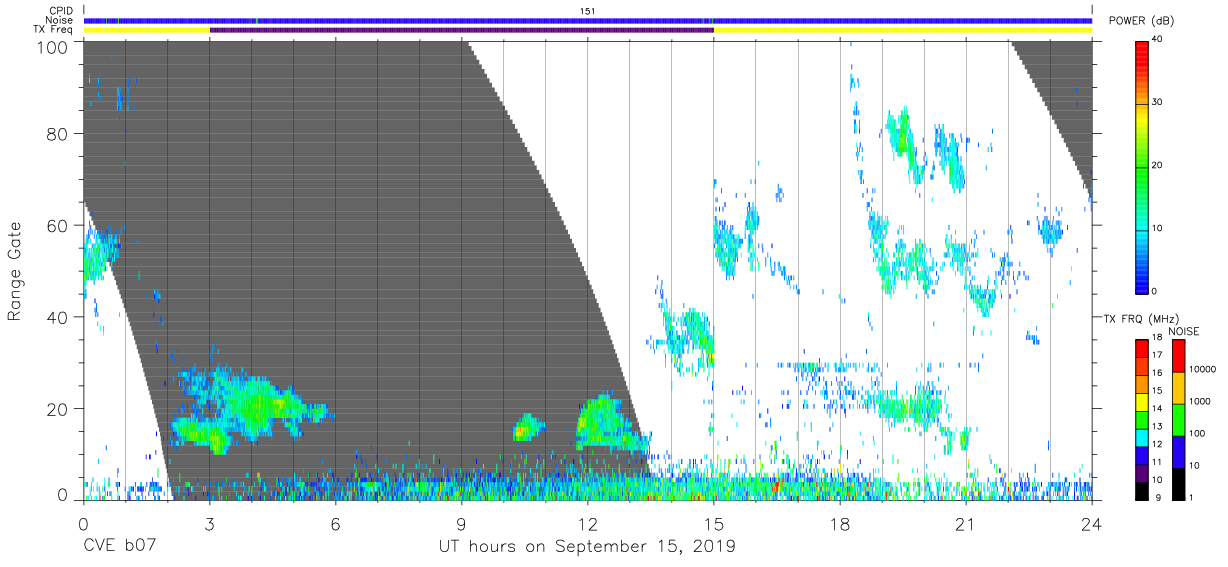Click the 100 tick on Range Gate axis
Screen dimensions: 1228x567
coord(54,46)
